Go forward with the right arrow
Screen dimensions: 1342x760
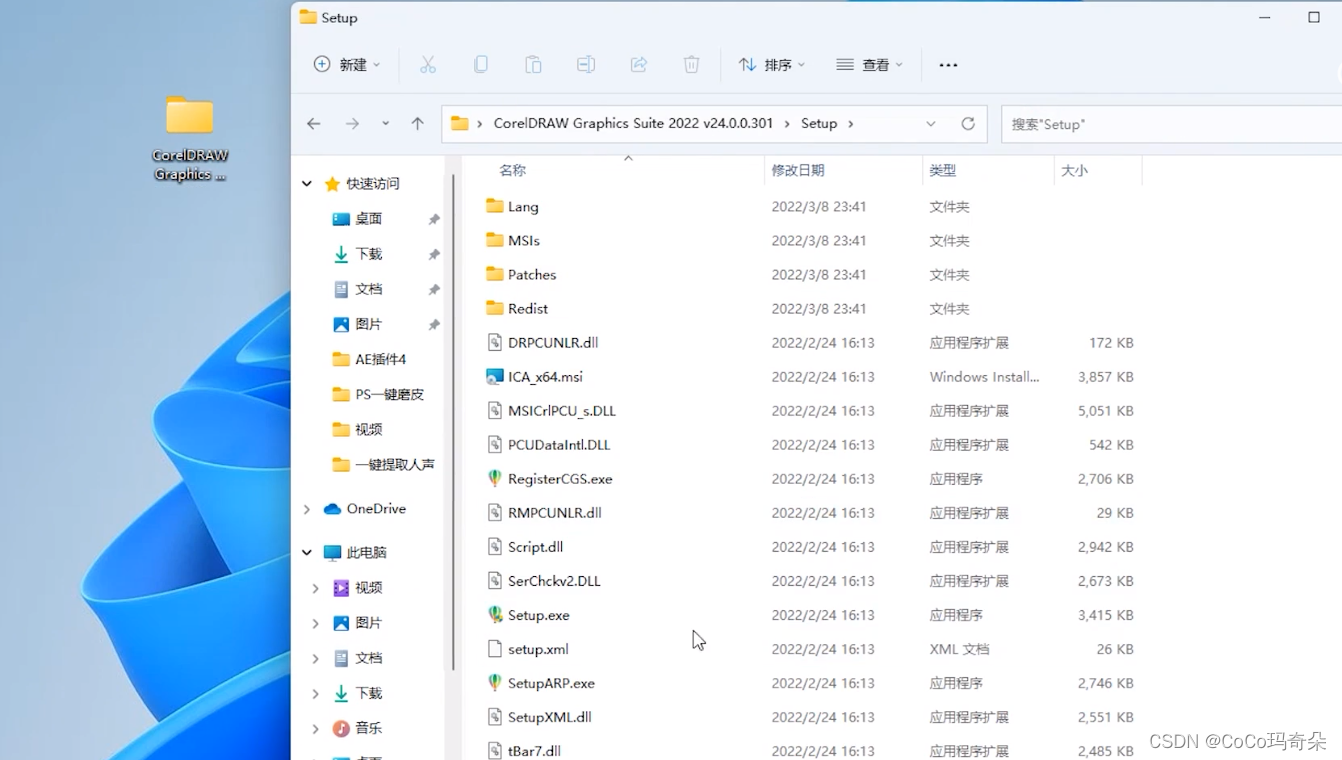[352, 124]
